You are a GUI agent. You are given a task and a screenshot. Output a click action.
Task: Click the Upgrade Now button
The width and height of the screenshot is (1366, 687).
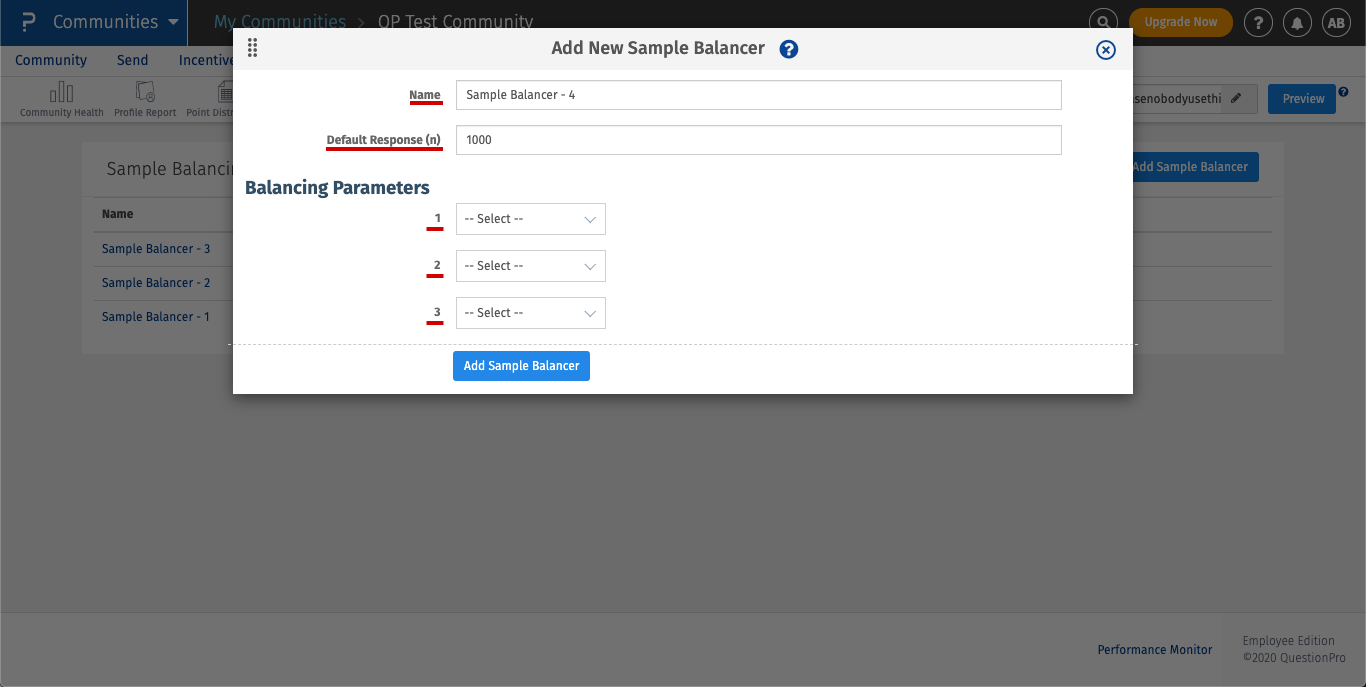(1180, 22)
